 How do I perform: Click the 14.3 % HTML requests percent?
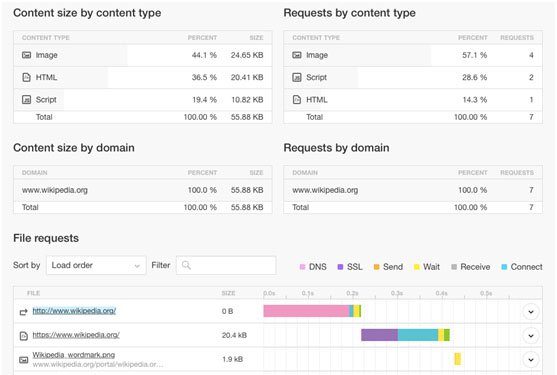point(475,100)
